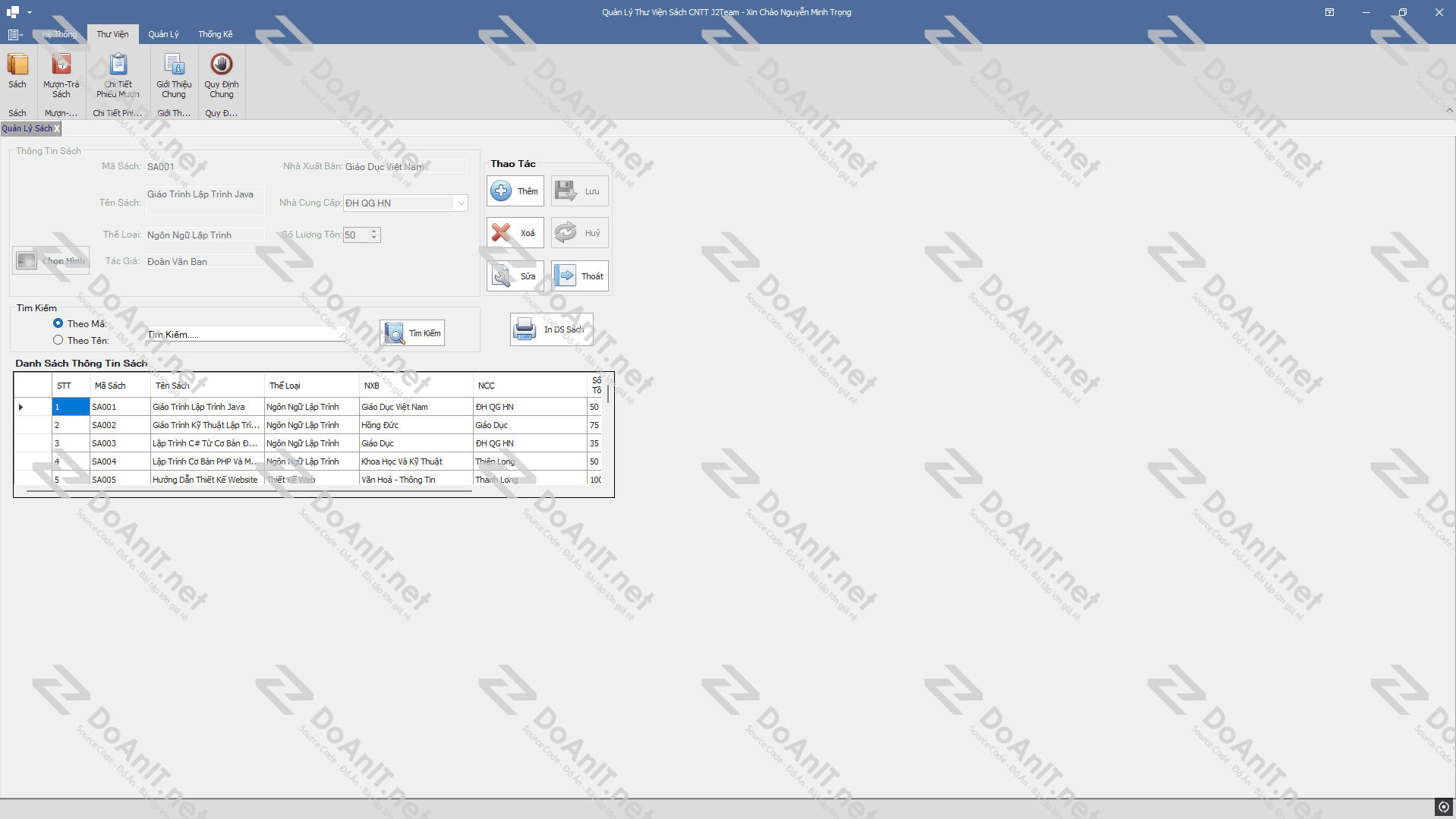
Task: Click cell Văn Hoá - Thông Tin
Action: click(x=416, y=479)
